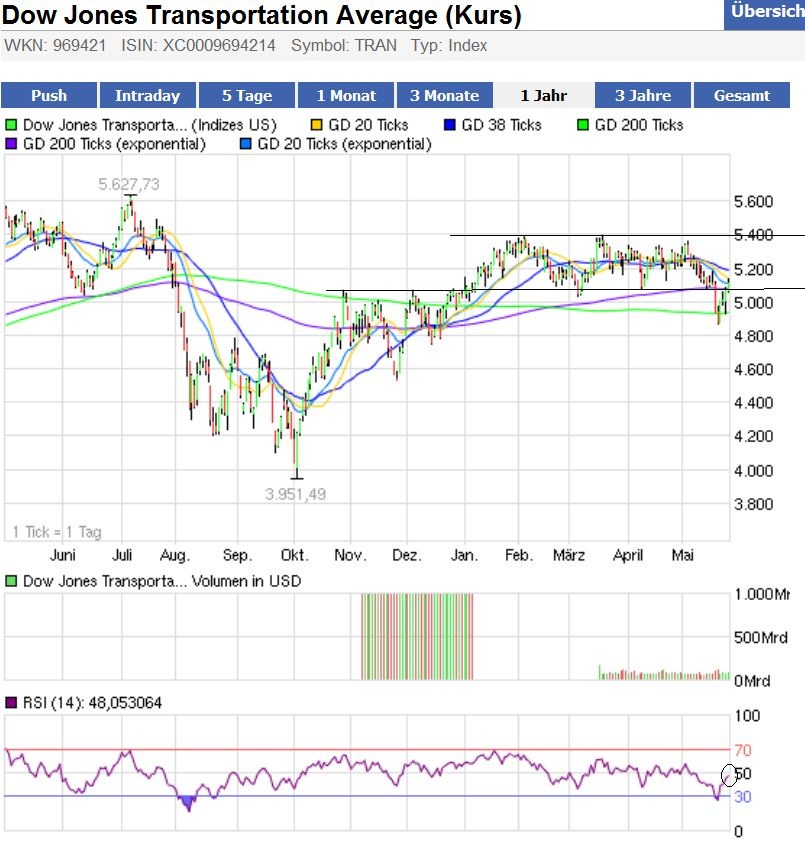Click the red 70 RSI level label
The width and height of the screenshot is (805, 848).
[x=743, y=751]
